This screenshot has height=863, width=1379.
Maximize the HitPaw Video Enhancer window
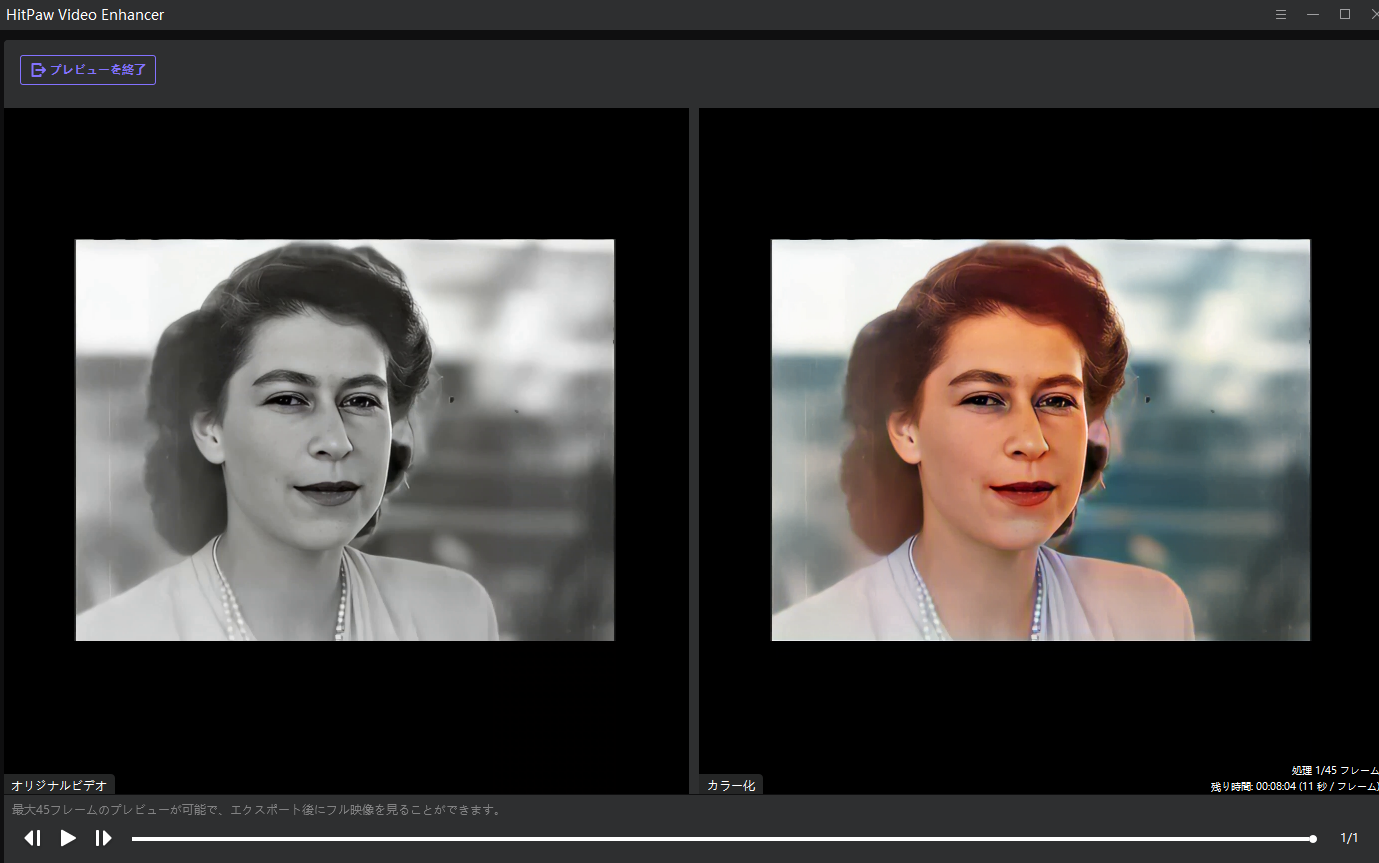pos(1345,14)
